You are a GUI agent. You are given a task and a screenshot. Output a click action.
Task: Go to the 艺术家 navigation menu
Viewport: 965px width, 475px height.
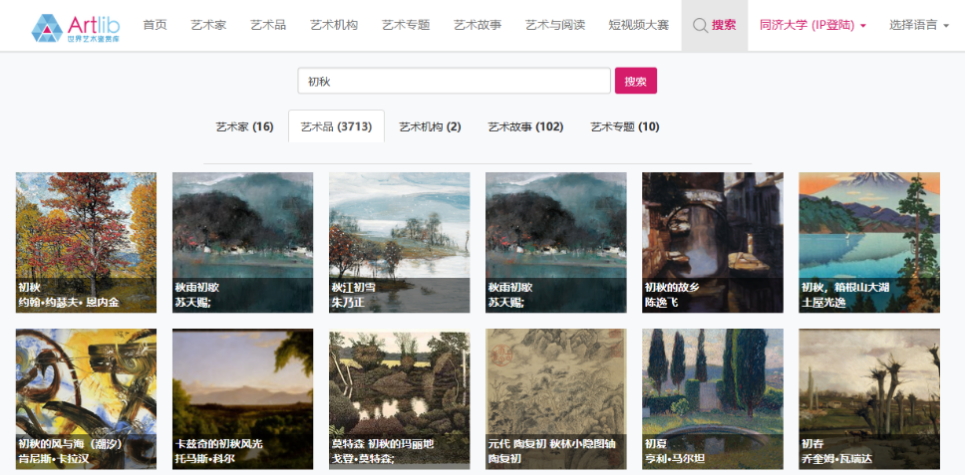pos(207,25)
